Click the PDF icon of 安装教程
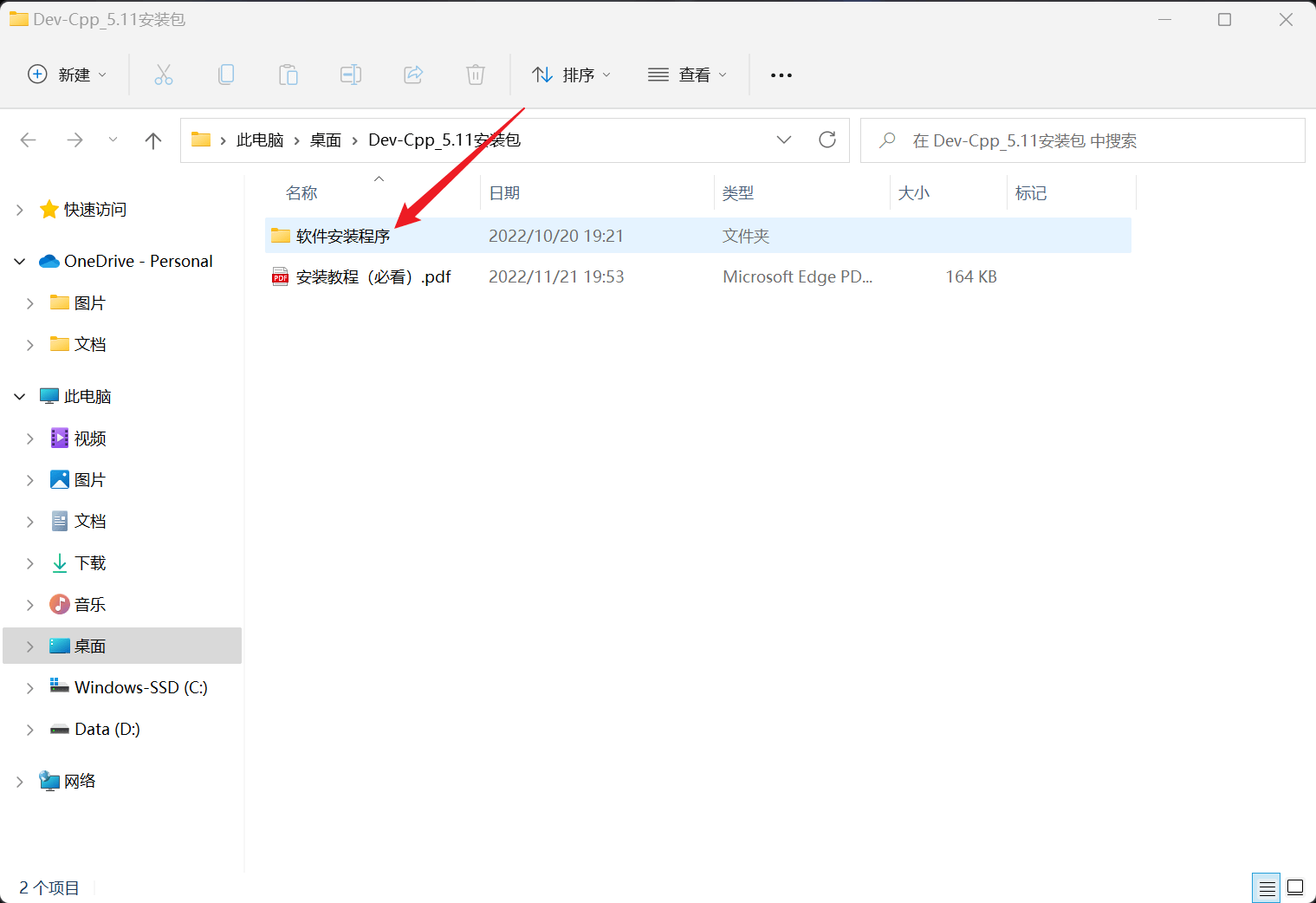 coord(281,276)
